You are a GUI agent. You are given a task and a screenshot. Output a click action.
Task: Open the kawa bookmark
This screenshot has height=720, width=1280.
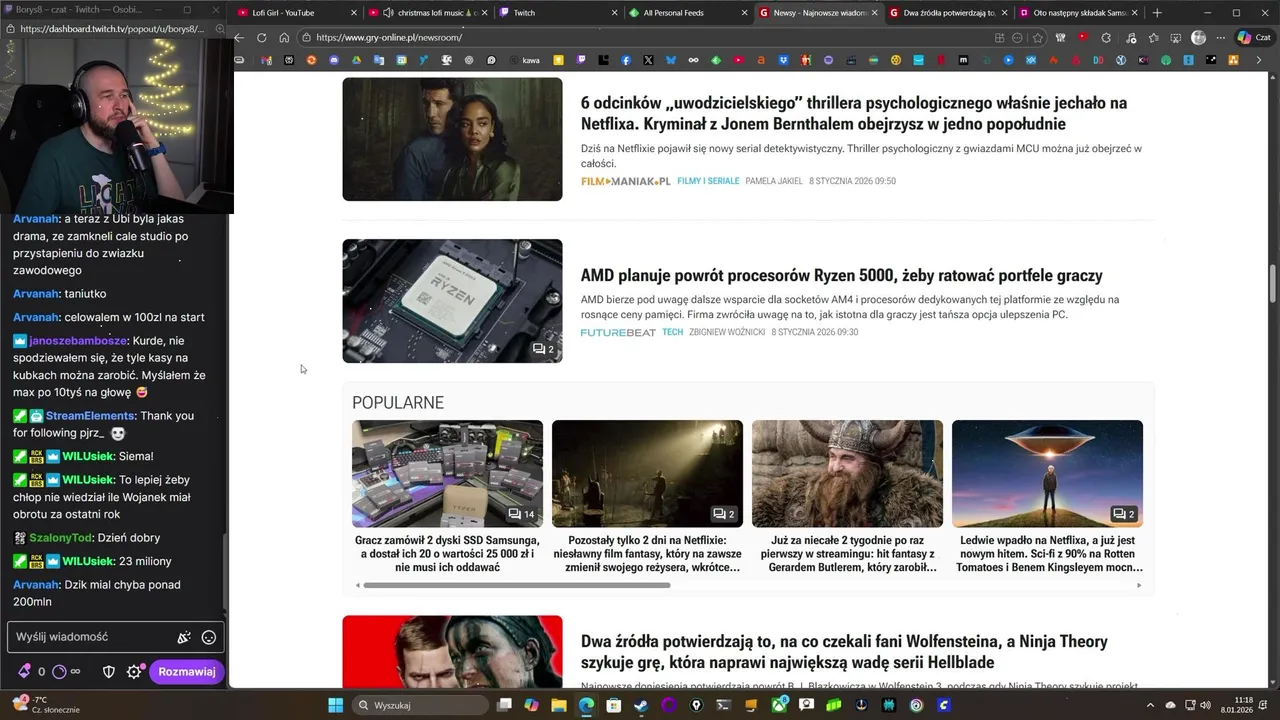tap(525, 60)
